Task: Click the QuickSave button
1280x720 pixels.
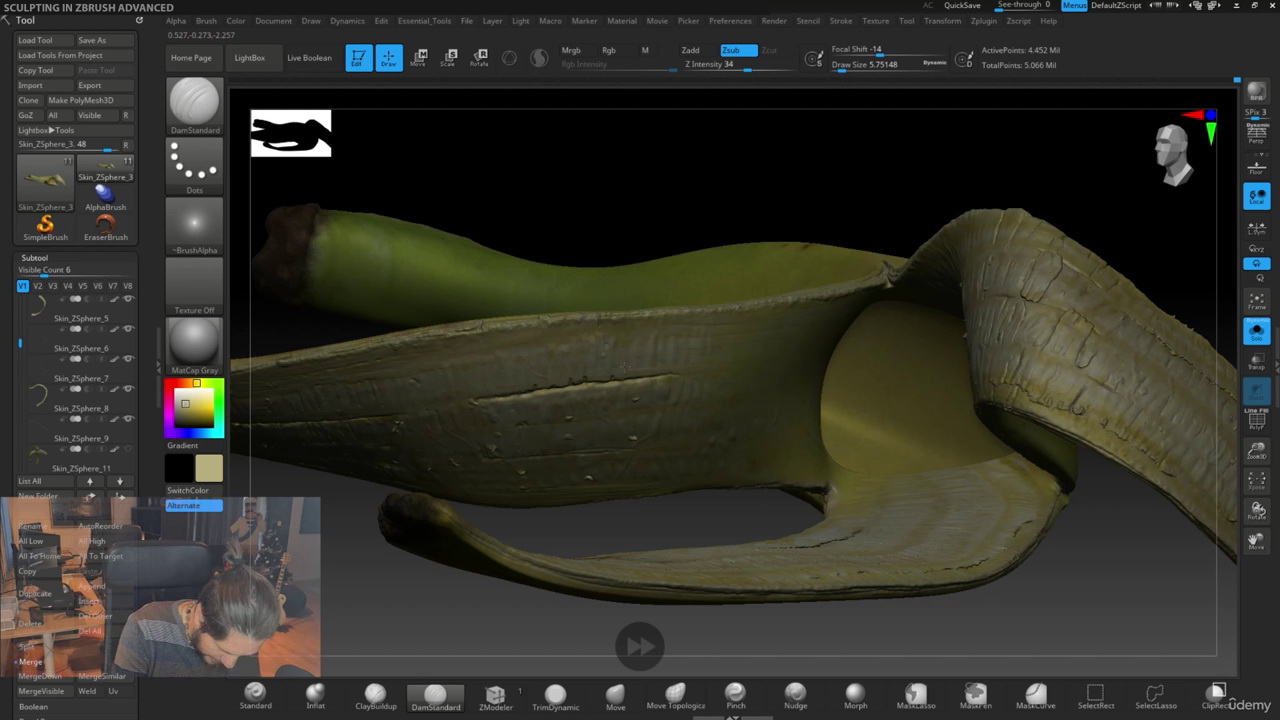Action: (962, 5)
